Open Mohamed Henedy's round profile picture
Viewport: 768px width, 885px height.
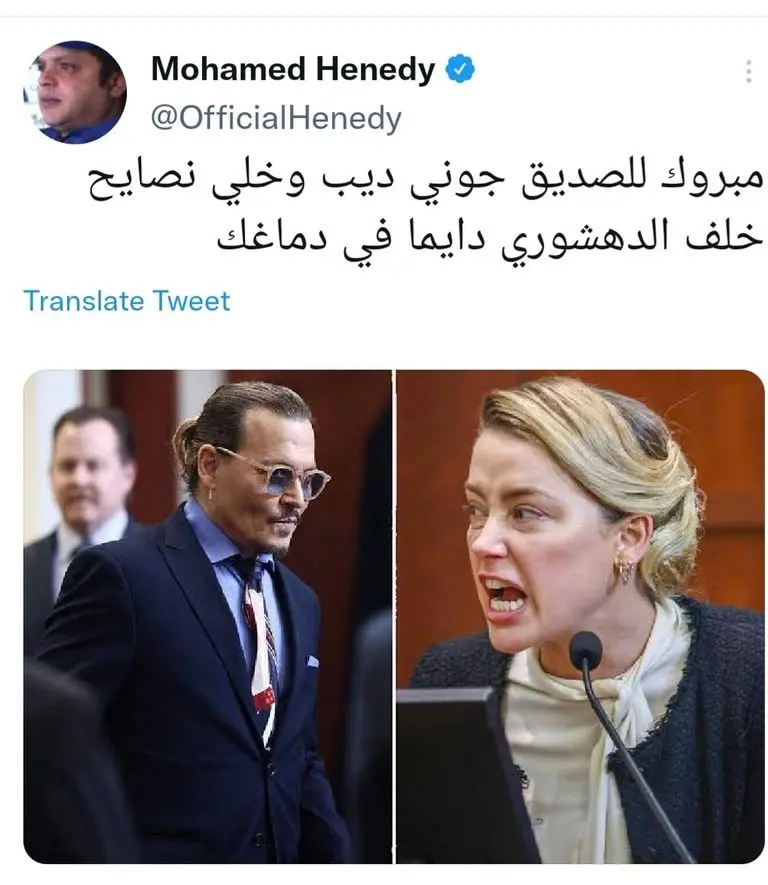coord(74,92)
